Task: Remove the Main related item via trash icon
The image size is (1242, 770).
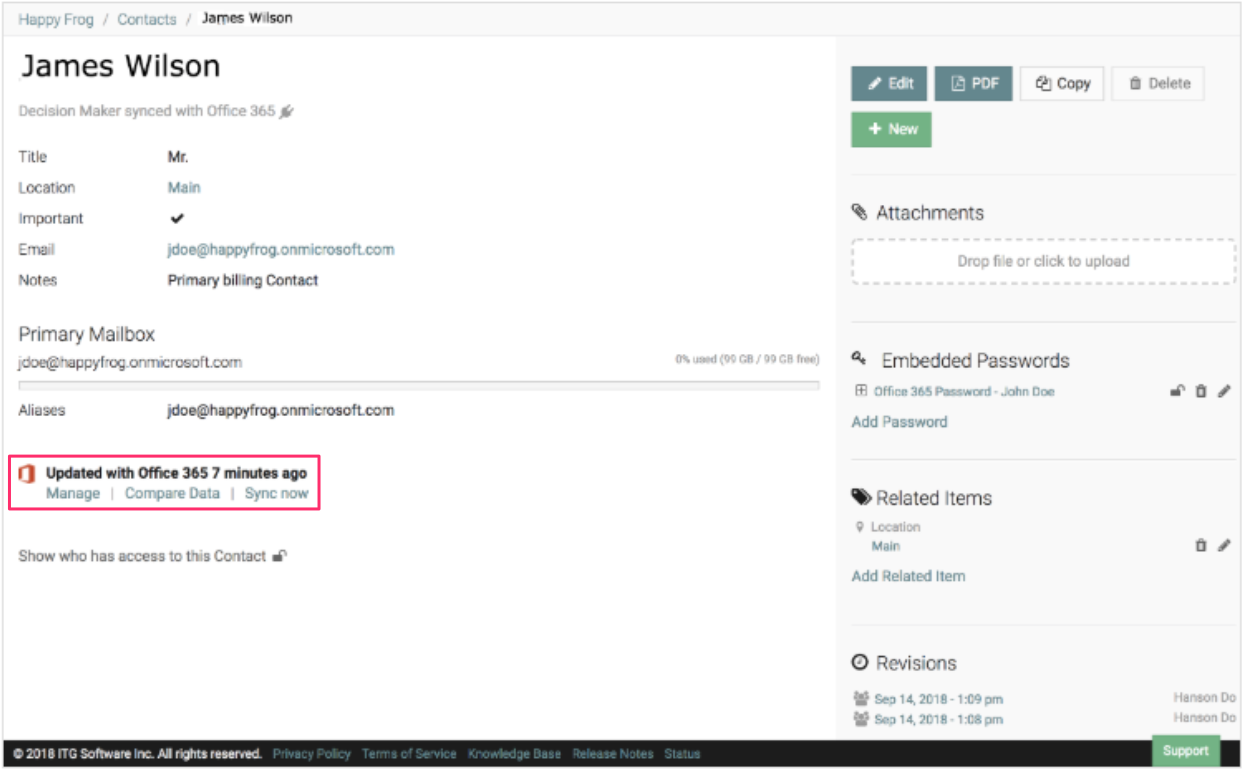Action: click(x=1201, y=546)
